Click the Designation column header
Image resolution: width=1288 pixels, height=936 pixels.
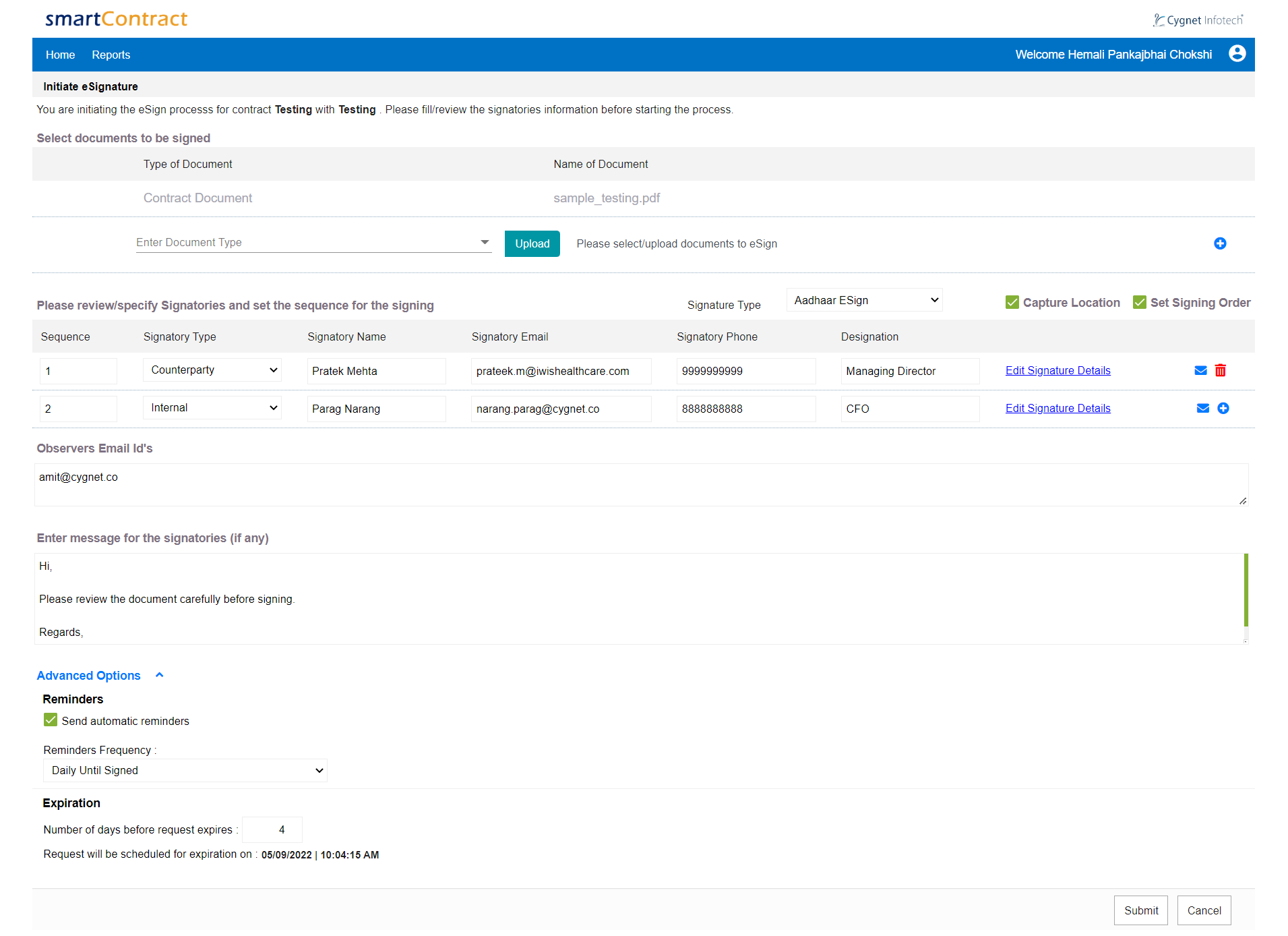coord(869,337)
